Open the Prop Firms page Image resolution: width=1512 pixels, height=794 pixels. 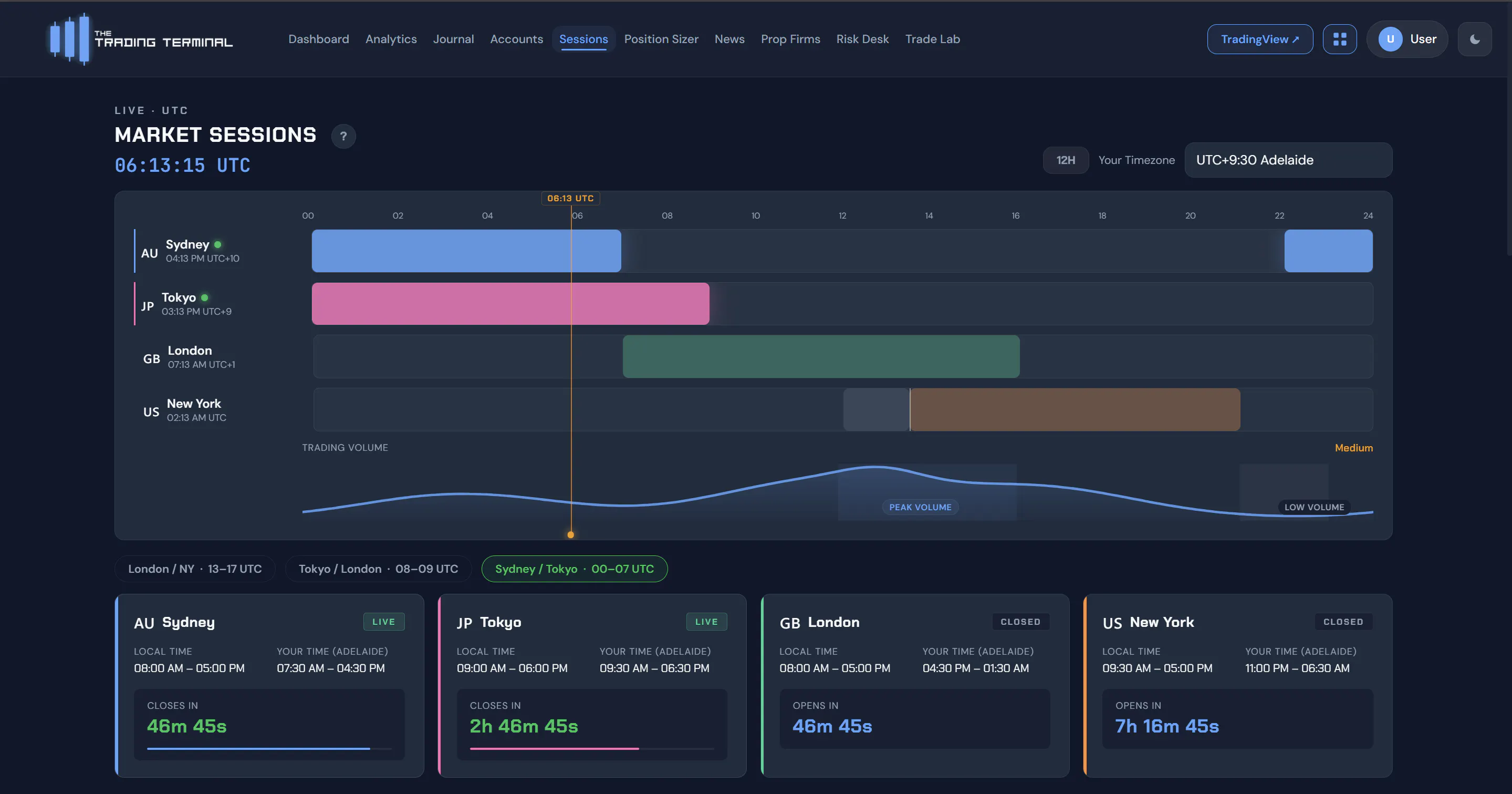[790, 39]
